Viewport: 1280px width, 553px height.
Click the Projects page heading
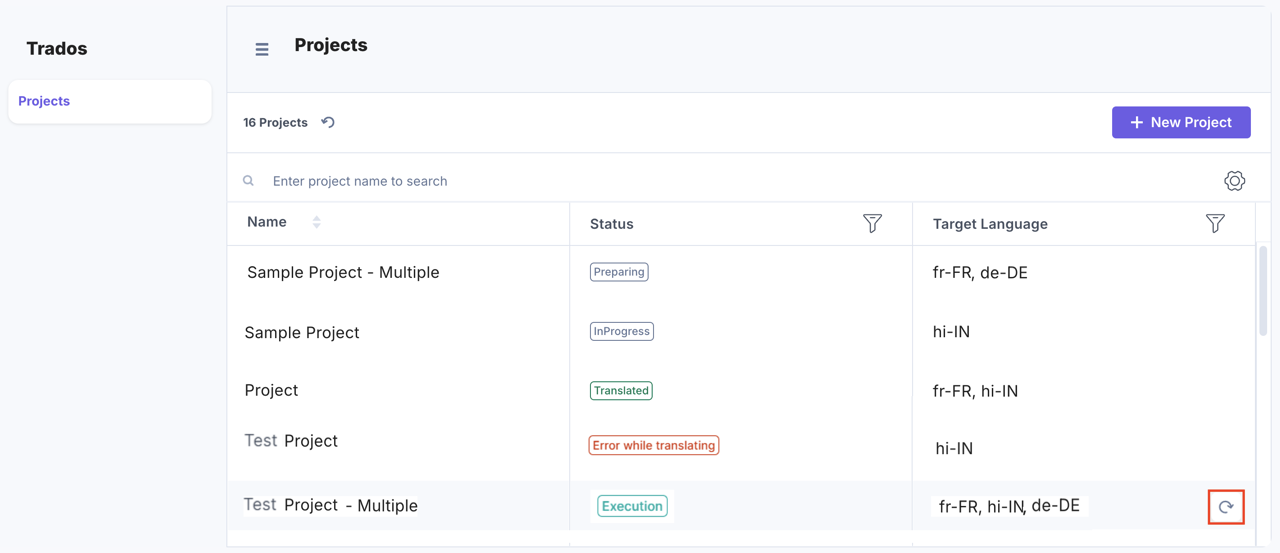coord(331,45)
